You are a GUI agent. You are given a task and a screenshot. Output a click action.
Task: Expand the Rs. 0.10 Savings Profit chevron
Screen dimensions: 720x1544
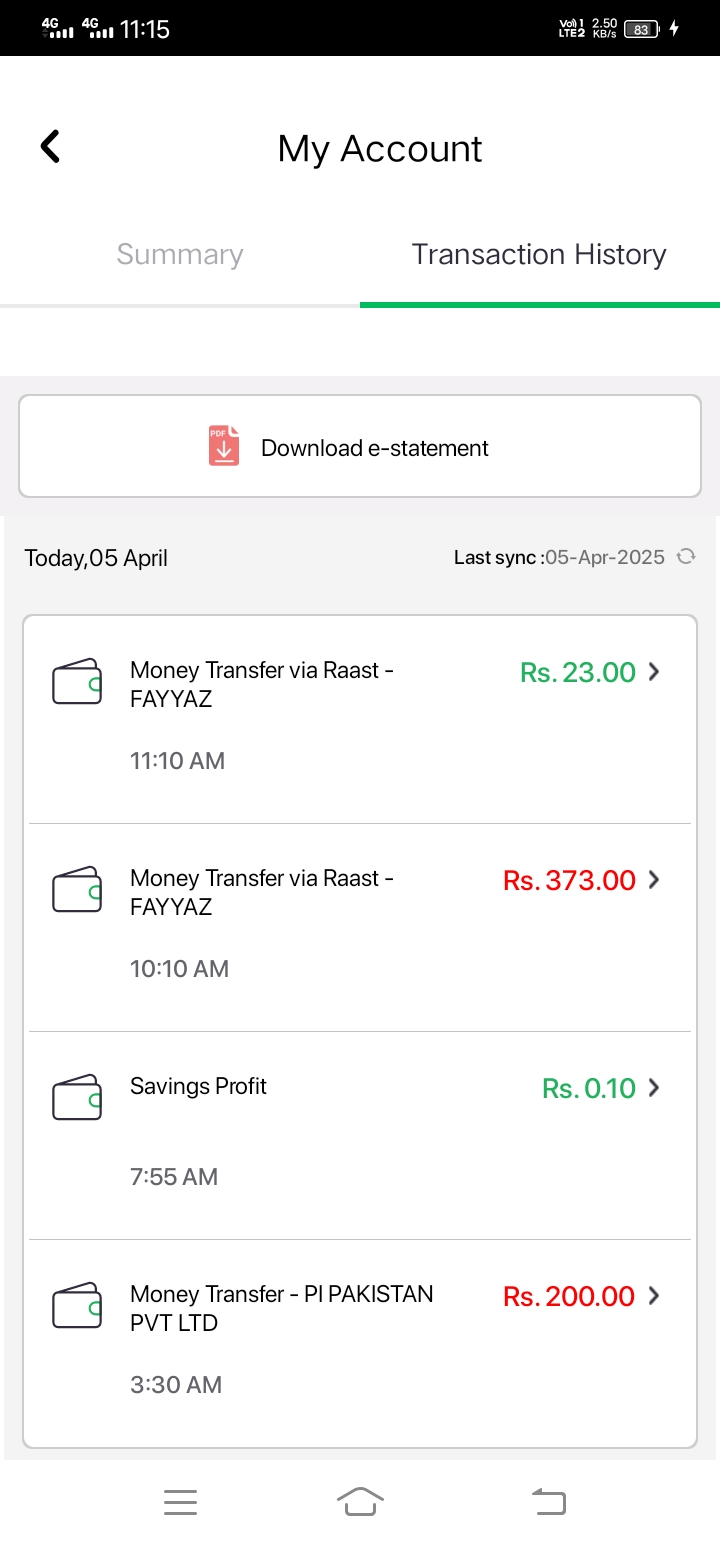(654, 1088)
